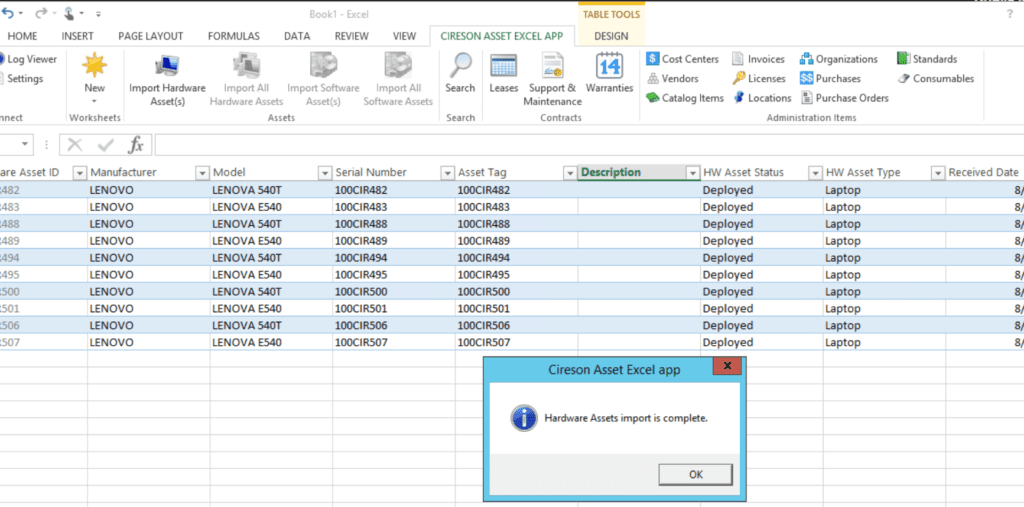Open Support & Maintenance contracts
The image size is (1024, 507).
pos(552,80)
